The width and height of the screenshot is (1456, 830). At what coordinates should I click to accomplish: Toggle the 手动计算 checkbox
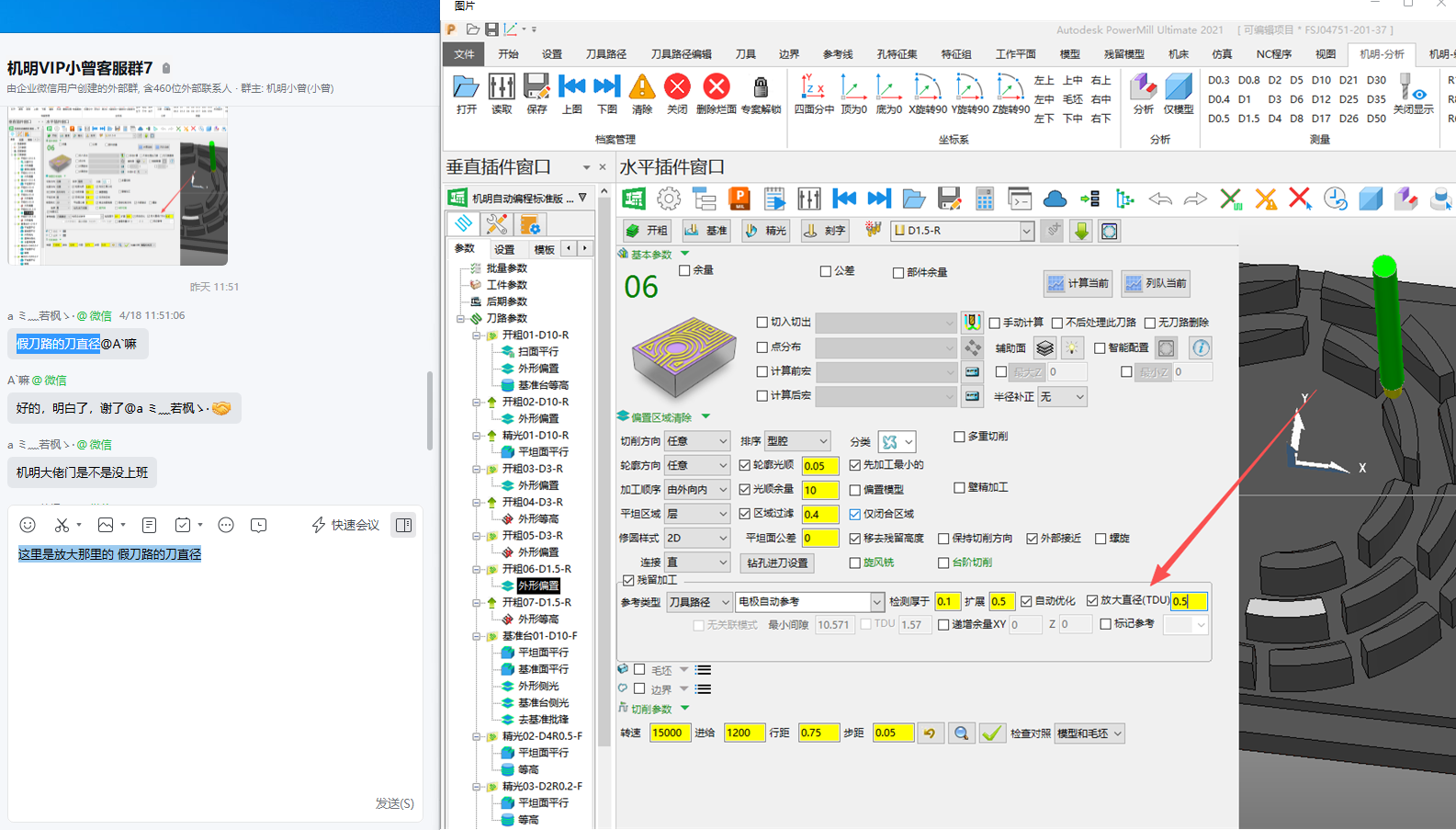click(994, 323)
